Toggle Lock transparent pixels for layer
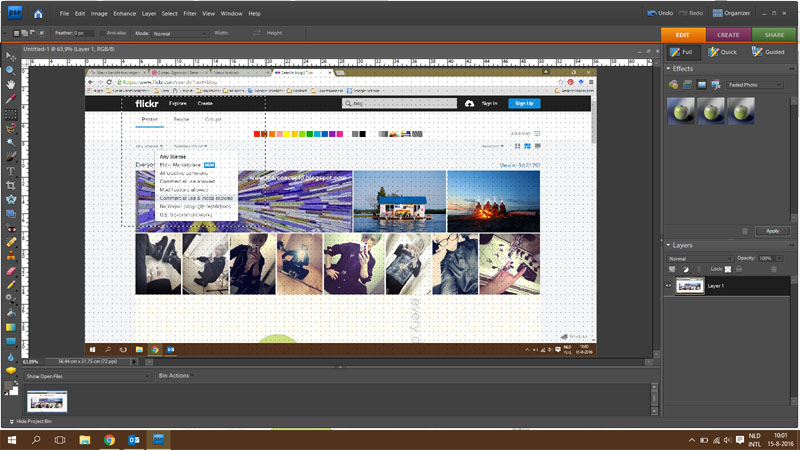800x450 pixels. (x=728, y=269)
